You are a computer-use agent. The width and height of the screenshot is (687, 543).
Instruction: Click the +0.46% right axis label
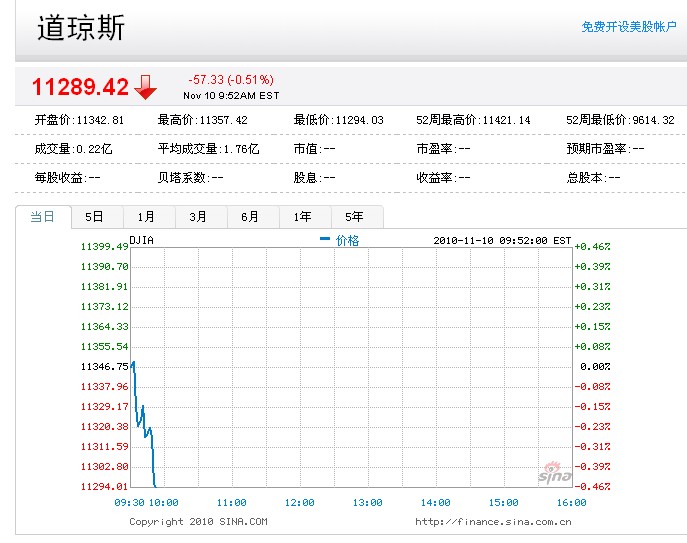[592, 247]
